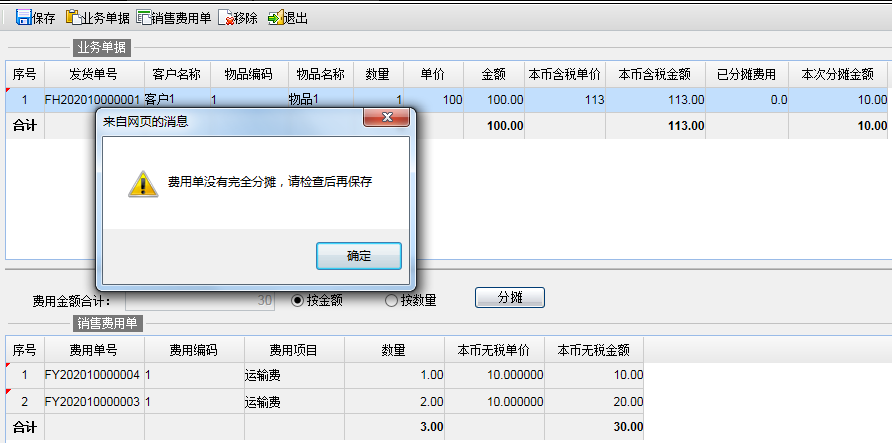Select the 按金额 radio button
892x443 pixels.
tap(297, 300)
